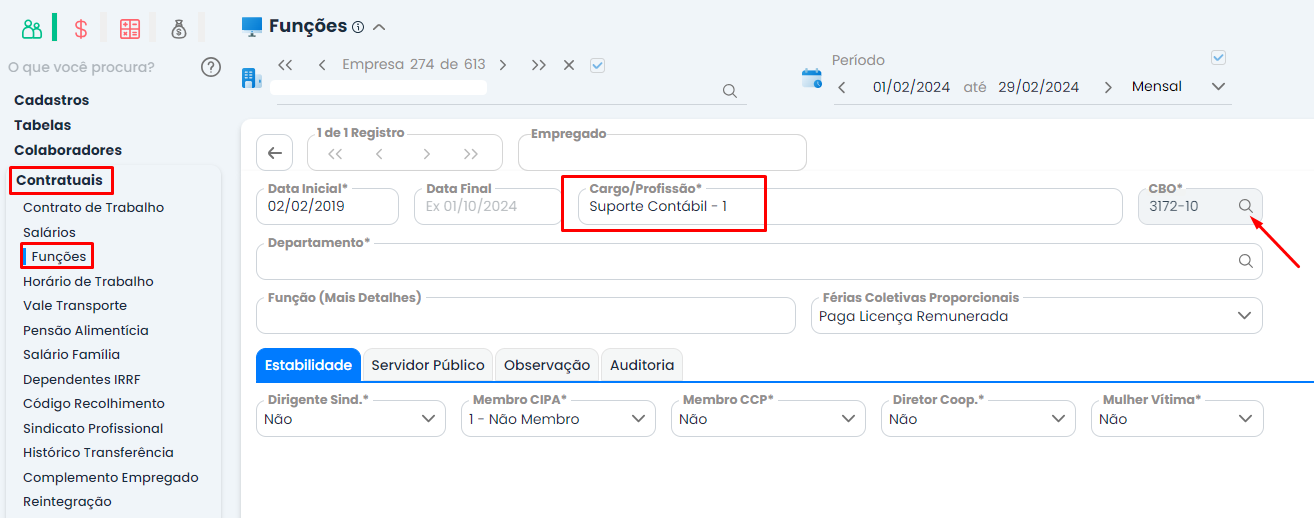Open Sindicato Profissional

pos(93,428)
